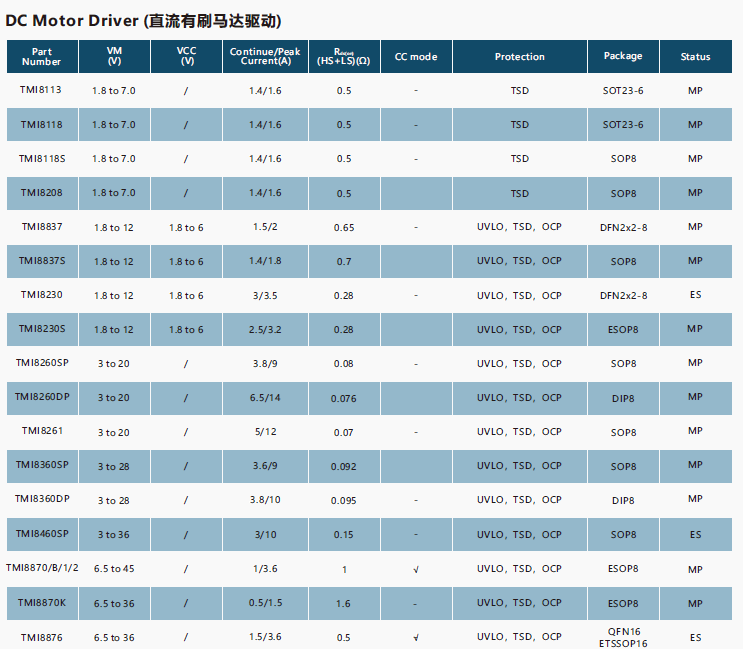Click the 1.5/2 current value

coord(265,226)
